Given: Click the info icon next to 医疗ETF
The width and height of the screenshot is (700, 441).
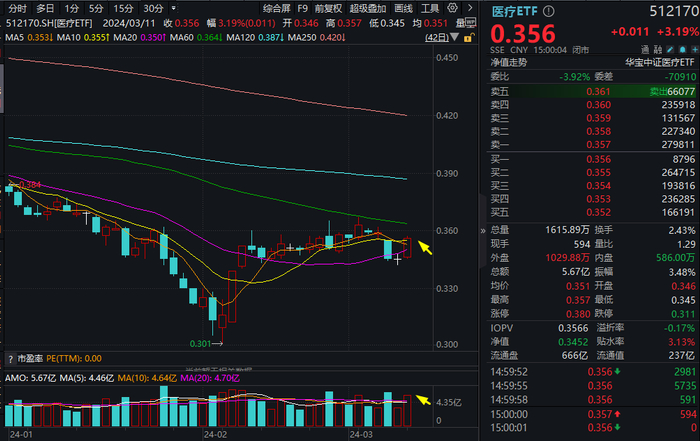Looking at the screenshot, I should [x=549, y=12].
